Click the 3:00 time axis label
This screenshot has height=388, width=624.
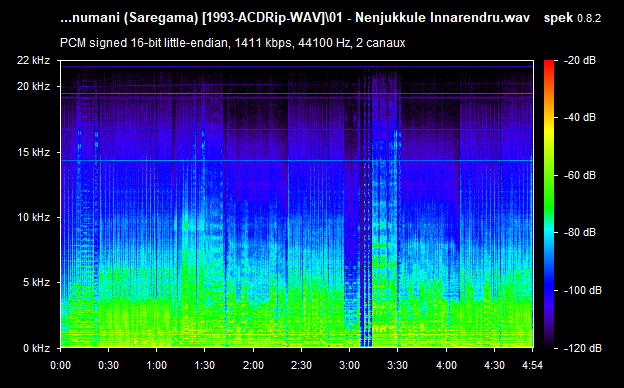[x=349, y=365]
